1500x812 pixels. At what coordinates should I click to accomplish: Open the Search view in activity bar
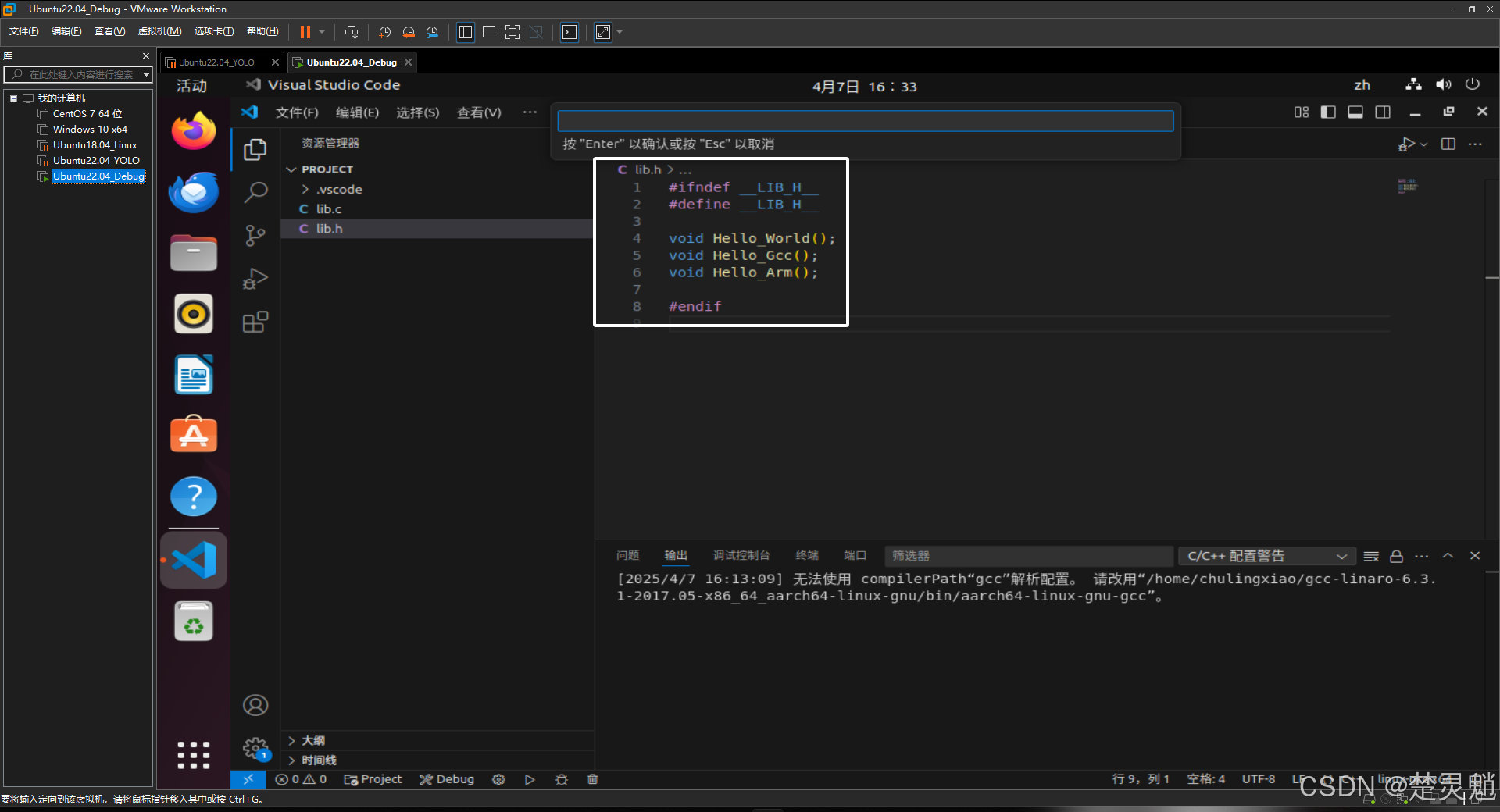(x=255, y=192)
